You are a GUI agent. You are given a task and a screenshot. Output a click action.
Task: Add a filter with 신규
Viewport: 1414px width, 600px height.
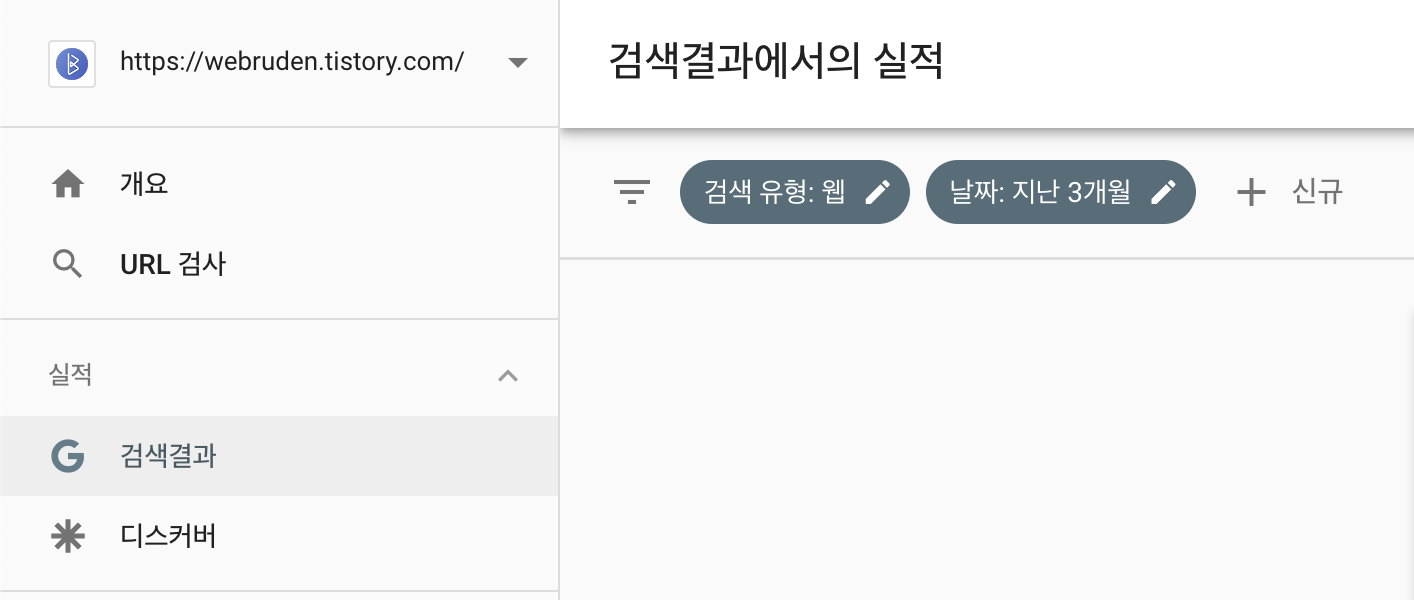[1289, 192]
